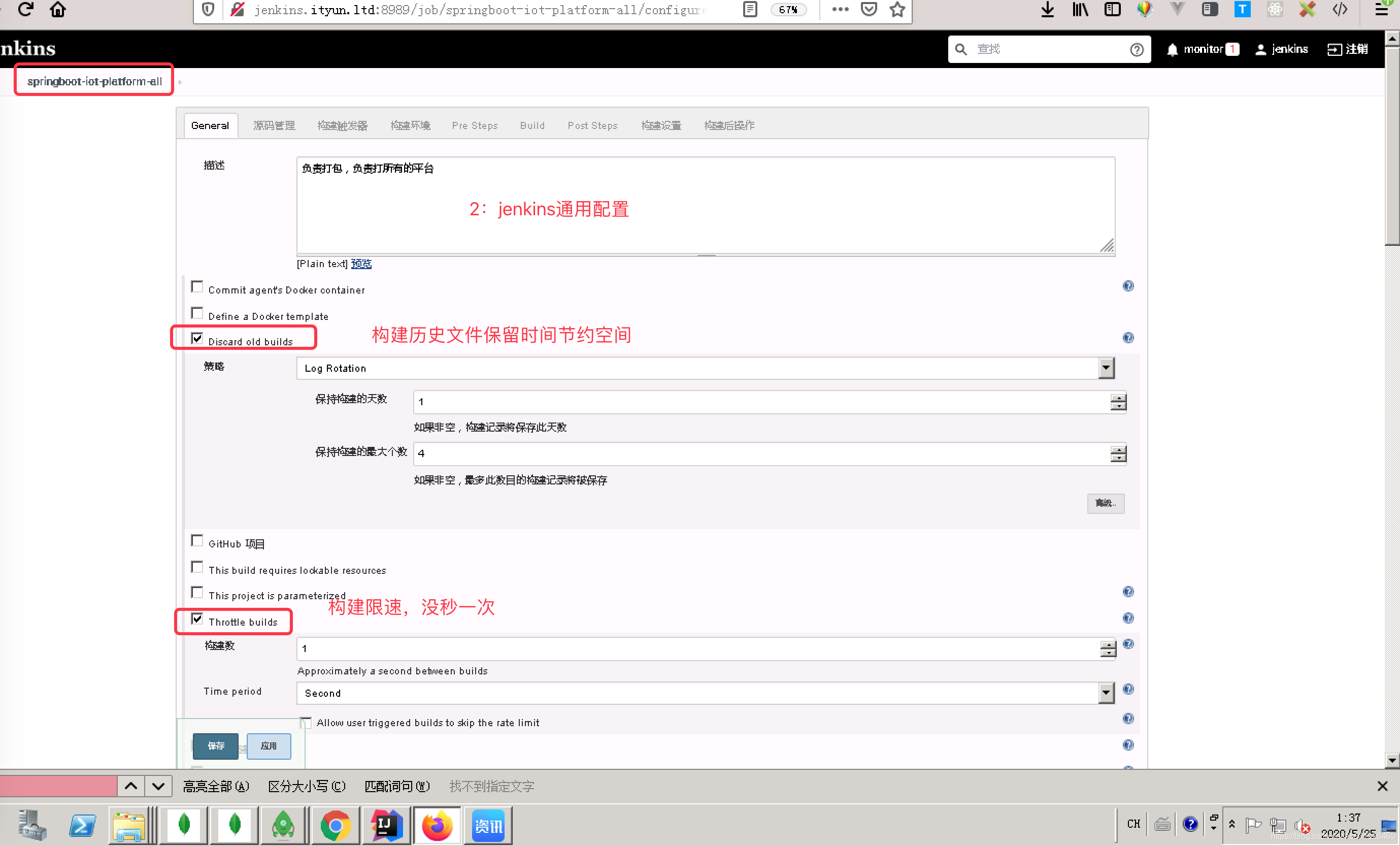Switch to the Pre Steps tab
This screenshot has width=1400, height=846.
pos(475,125)
